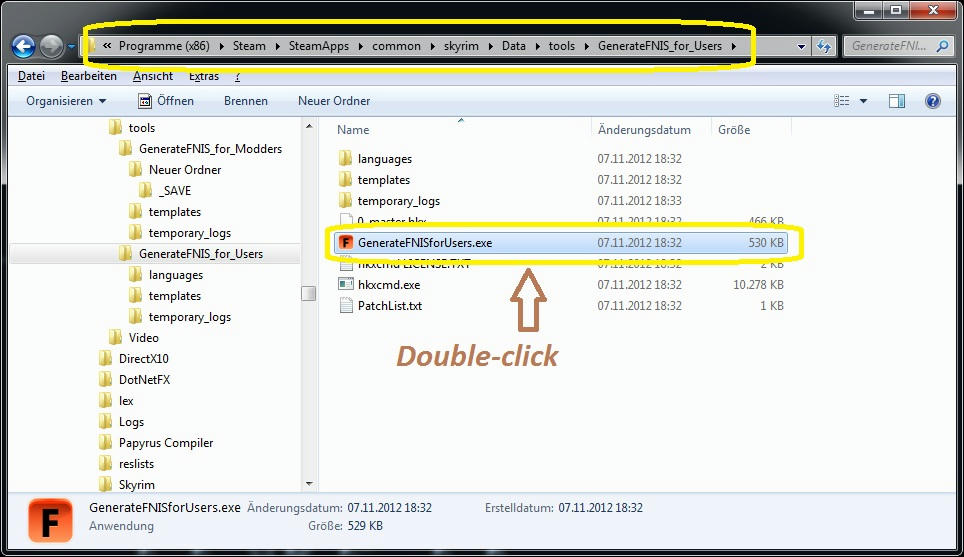Screen dimensions: 964x557
Task: Select DirectX10 folder in the tree
Action: point(143,358)
